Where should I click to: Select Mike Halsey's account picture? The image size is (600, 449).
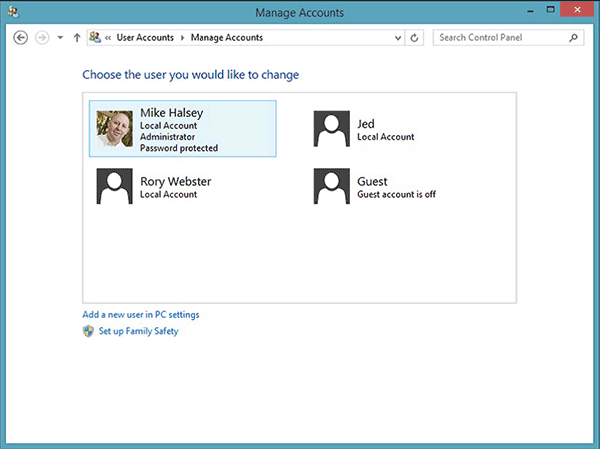point(115,129)
